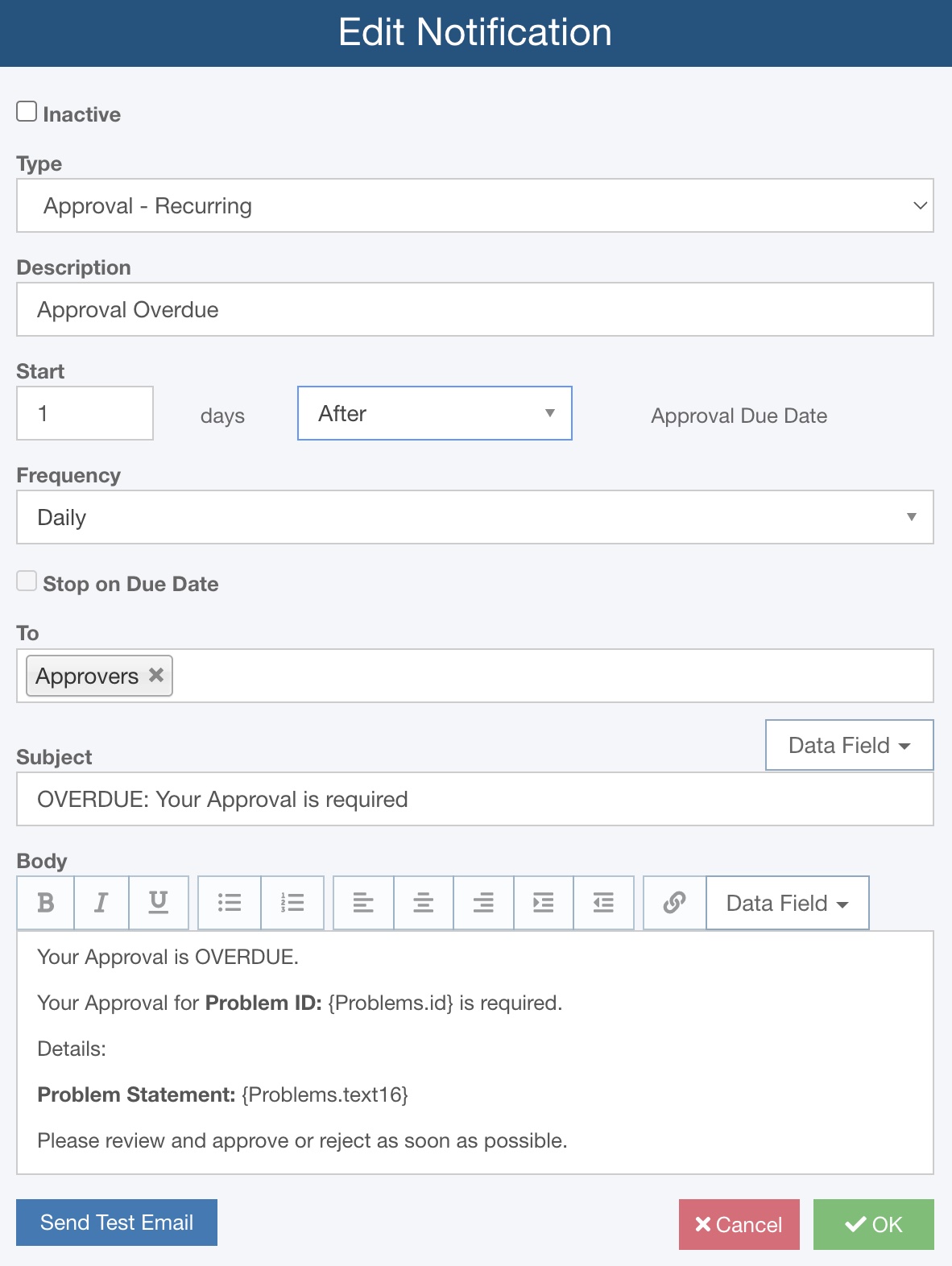Increase indent of body text

(x=543, y=902)
